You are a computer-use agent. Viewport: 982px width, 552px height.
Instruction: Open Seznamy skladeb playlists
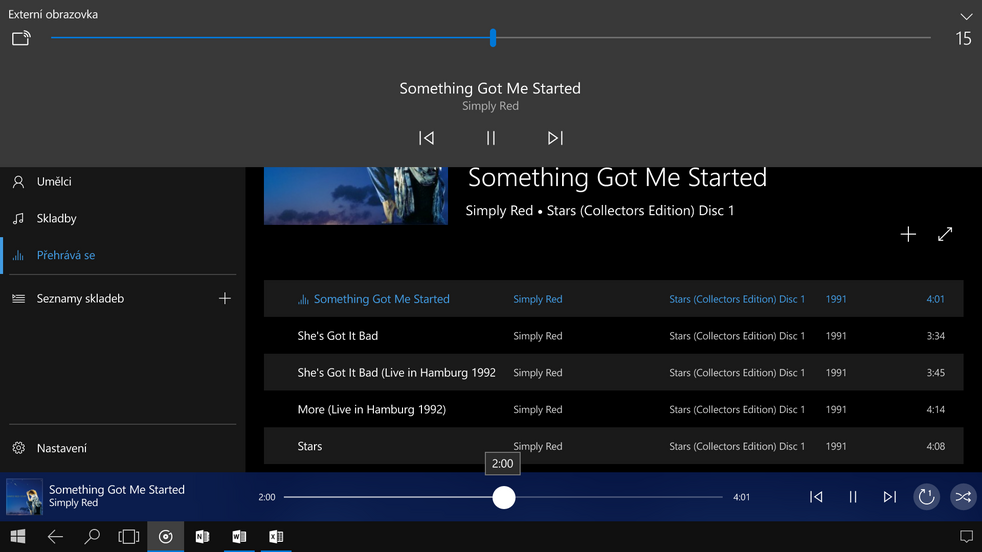pyautogui.click(x=80, y=299)
